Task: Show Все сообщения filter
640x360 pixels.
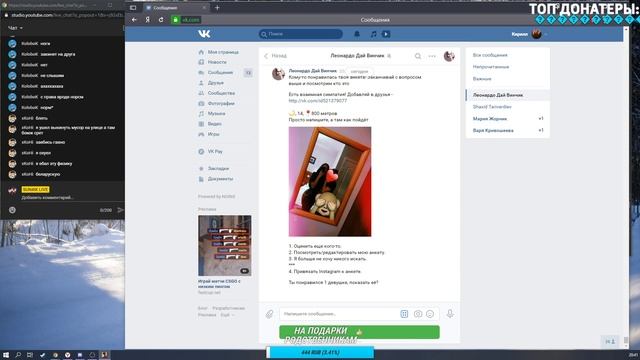Action: click(x=490, y=55)
